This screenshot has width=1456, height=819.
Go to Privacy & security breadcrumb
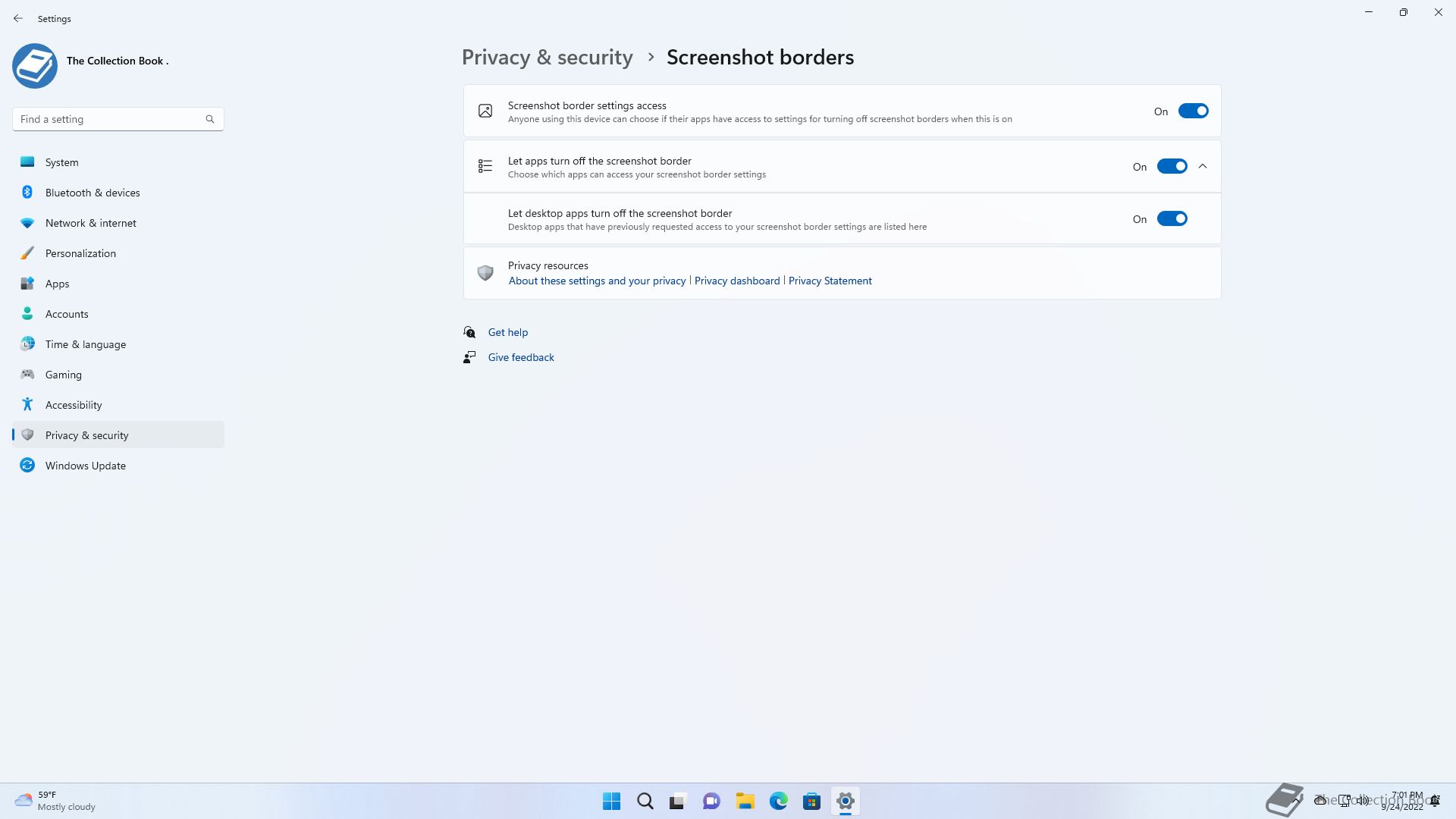pos(547,58)
